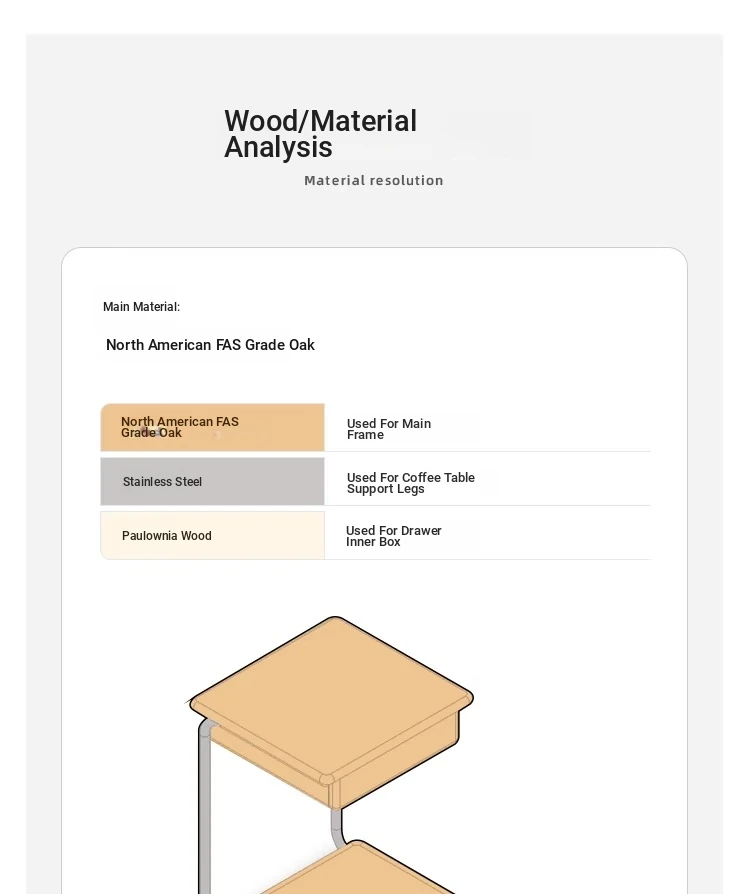
Task: Click the Paulownia Wood cream swatch
Action: (212, 535)
